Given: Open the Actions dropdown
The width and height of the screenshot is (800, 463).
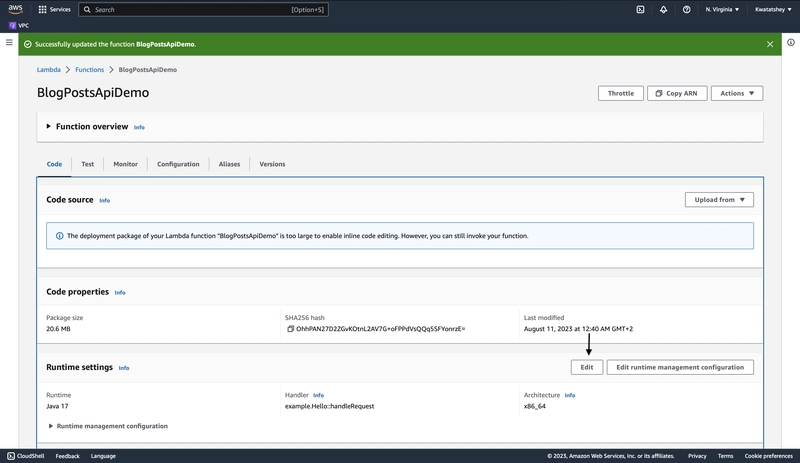Looking at the screenshot, I should [737, 93].
